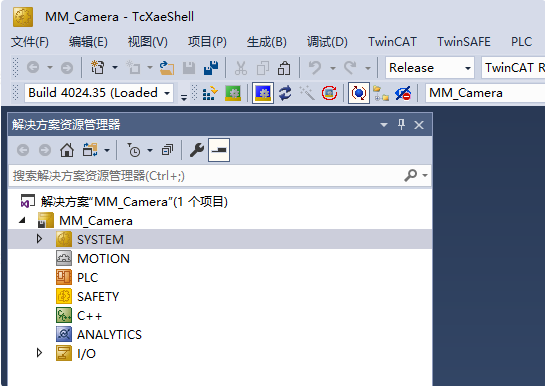Click the Properties wrench icon
The image size is (545, 386).
[x=197, y=150]
